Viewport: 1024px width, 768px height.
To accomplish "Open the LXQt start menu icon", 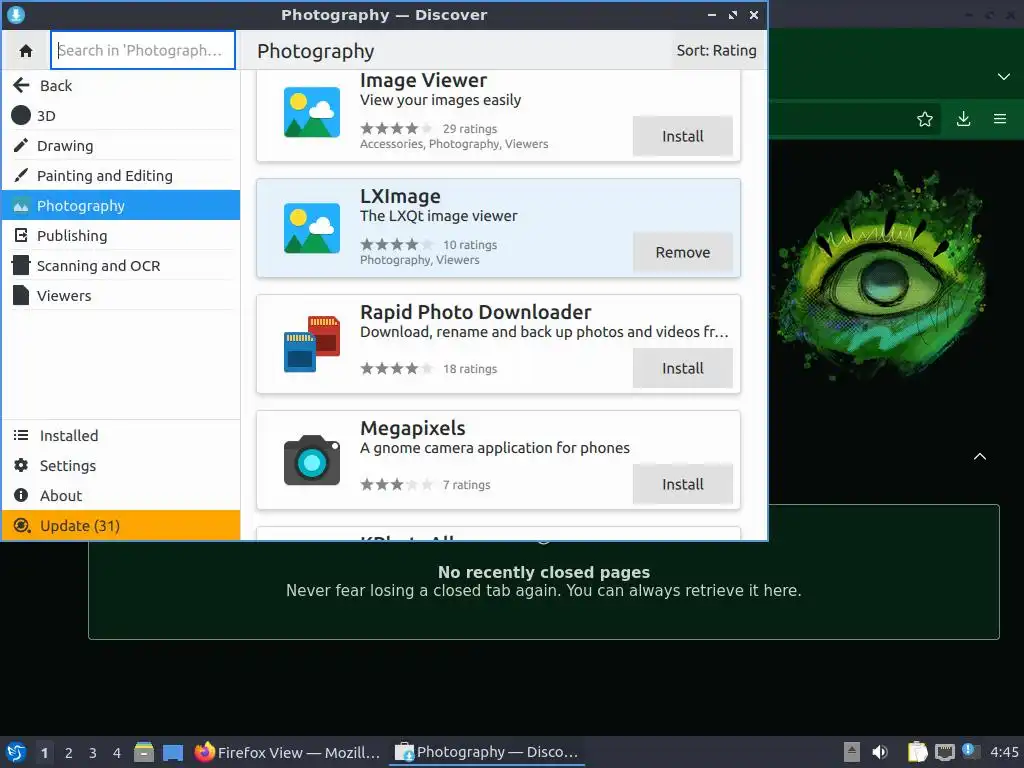I will pyautogui.click(x=16, y=752).
